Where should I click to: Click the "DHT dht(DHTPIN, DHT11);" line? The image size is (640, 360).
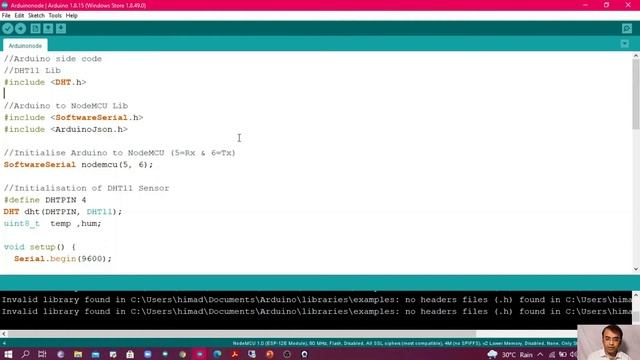pyautogui.click(x=63, y=212)
